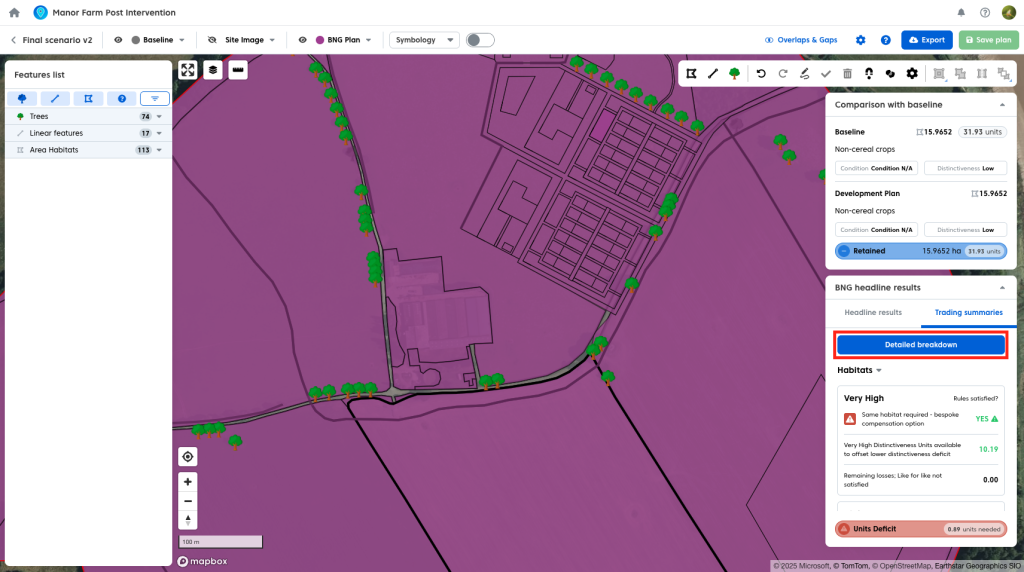1024x572 pixels.
Task: Click the Export button
Action: coord(926,40)
